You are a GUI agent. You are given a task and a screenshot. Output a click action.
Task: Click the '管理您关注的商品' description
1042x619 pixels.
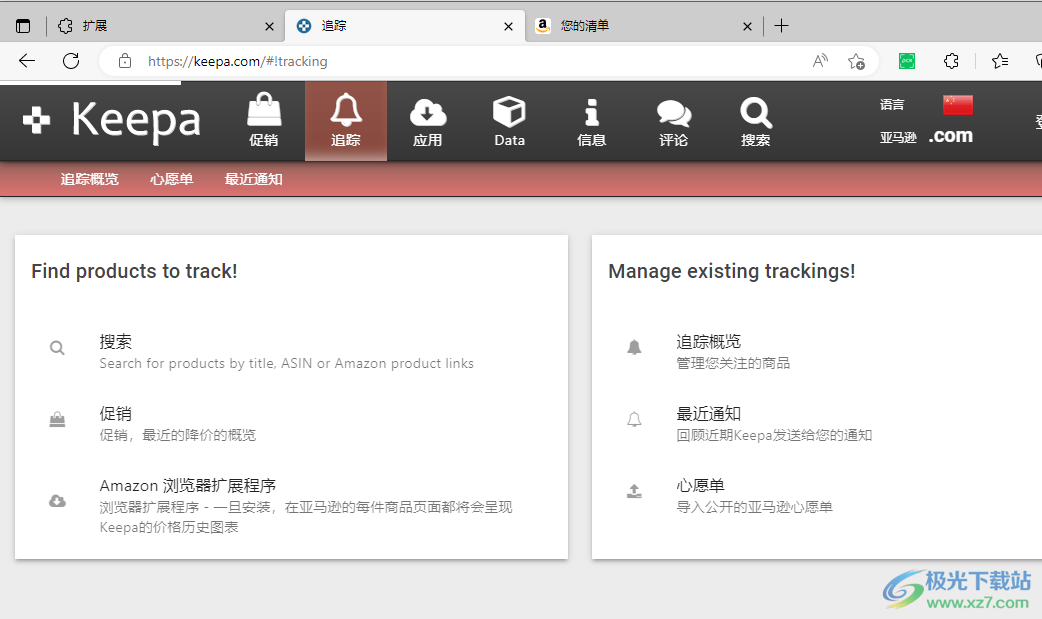click(733, 363)
